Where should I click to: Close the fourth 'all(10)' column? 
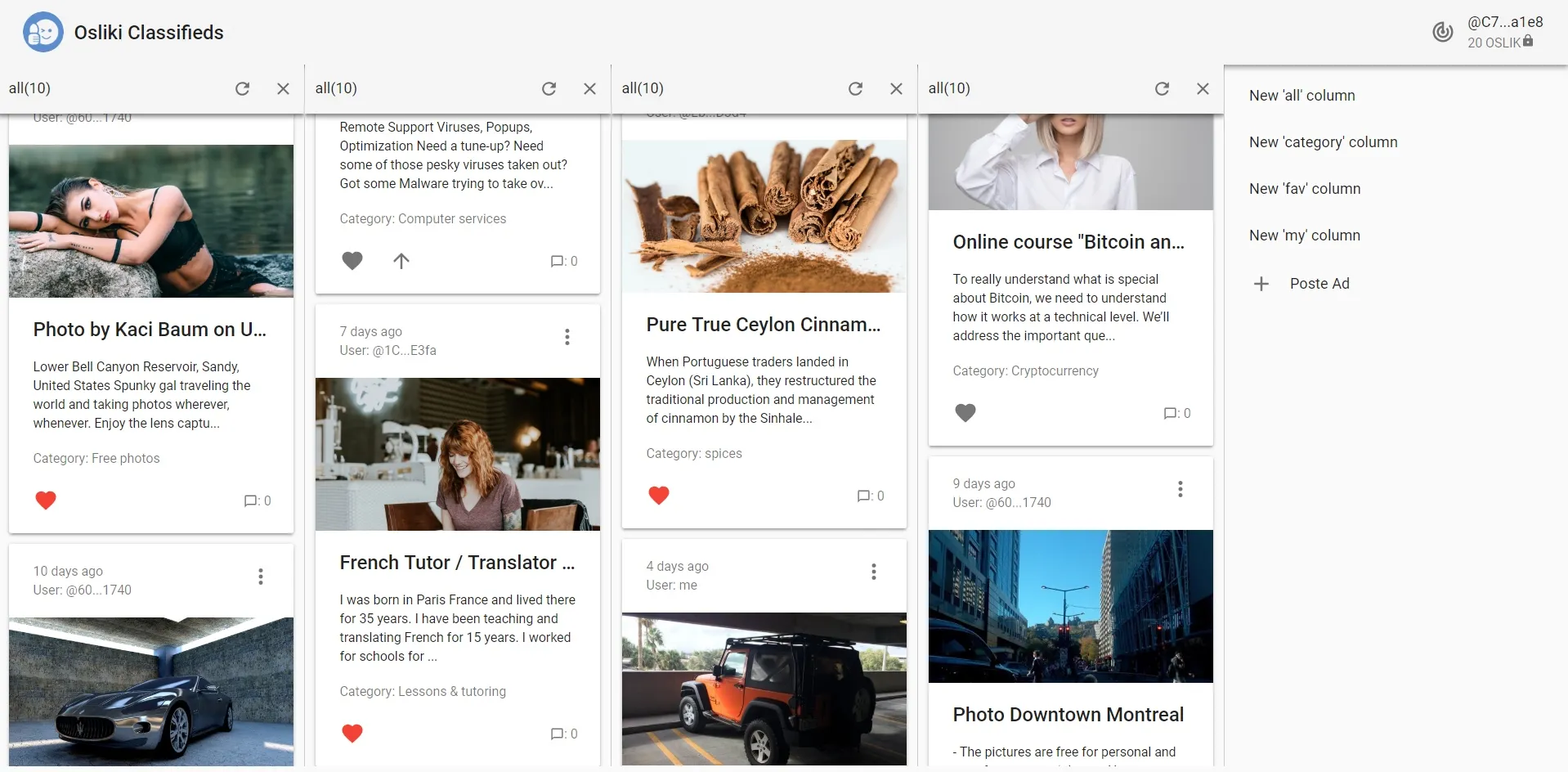click(1203, 88)
